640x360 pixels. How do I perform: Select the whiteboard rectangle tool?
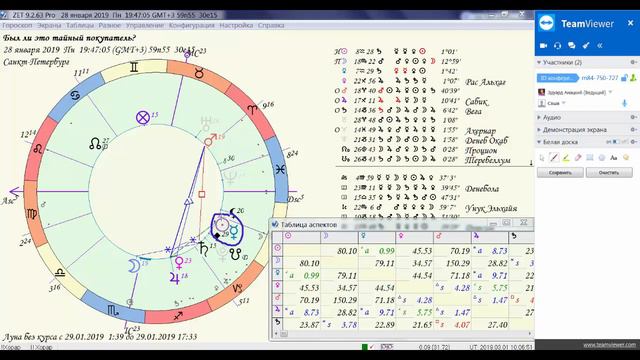590,158
